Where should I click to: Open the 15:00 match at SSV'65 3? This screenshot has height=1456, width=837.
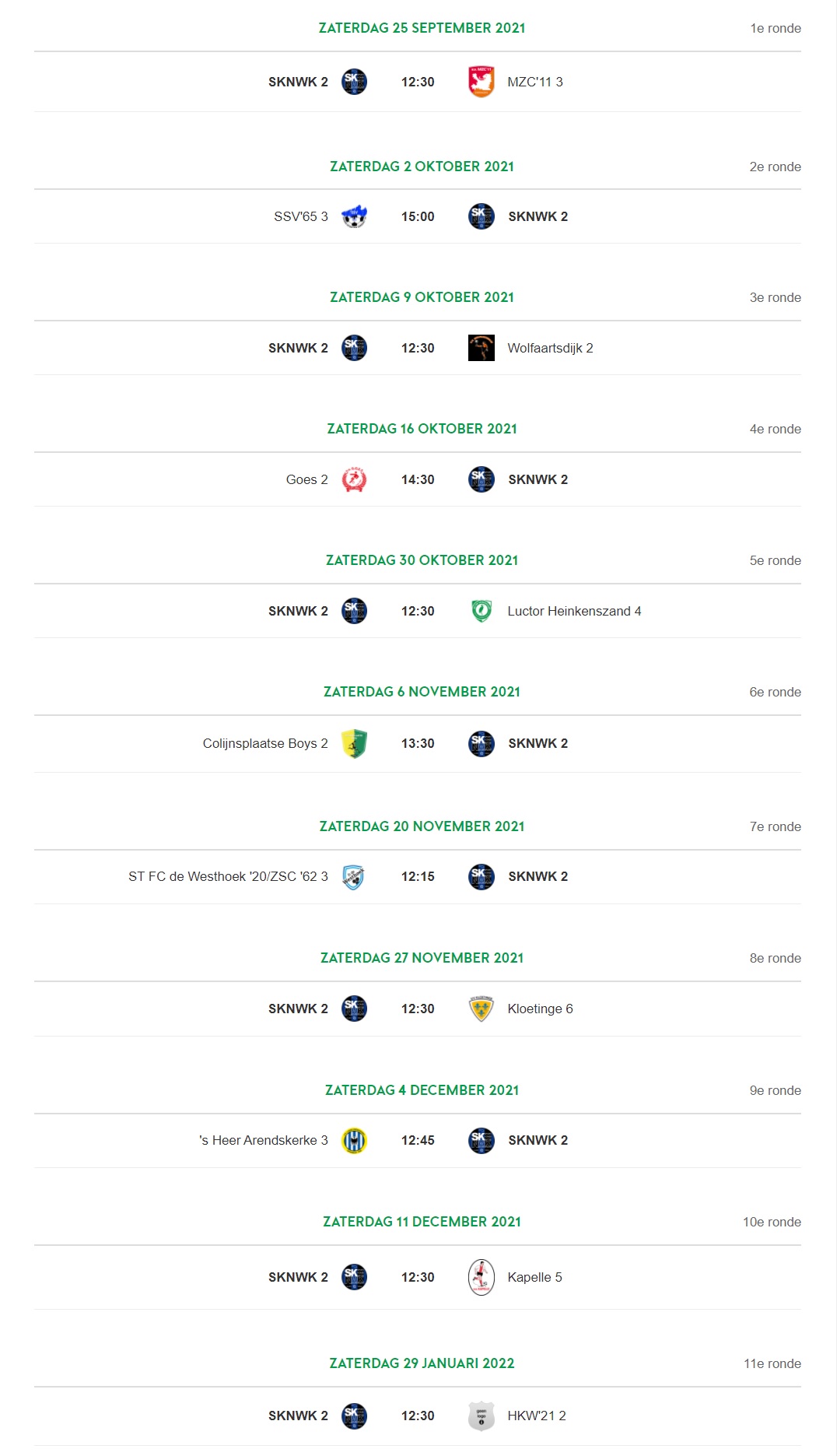coord(418,216)
